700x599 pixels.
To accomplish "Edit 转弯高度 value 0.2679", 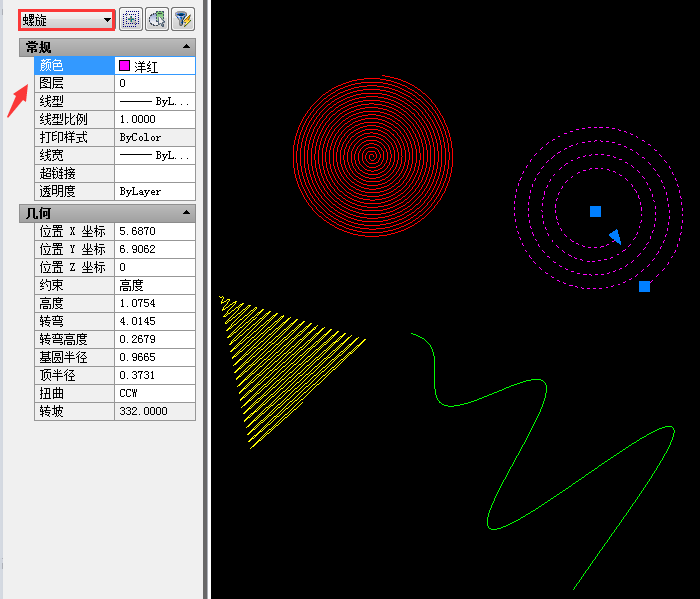I will (x=155, y=339).
